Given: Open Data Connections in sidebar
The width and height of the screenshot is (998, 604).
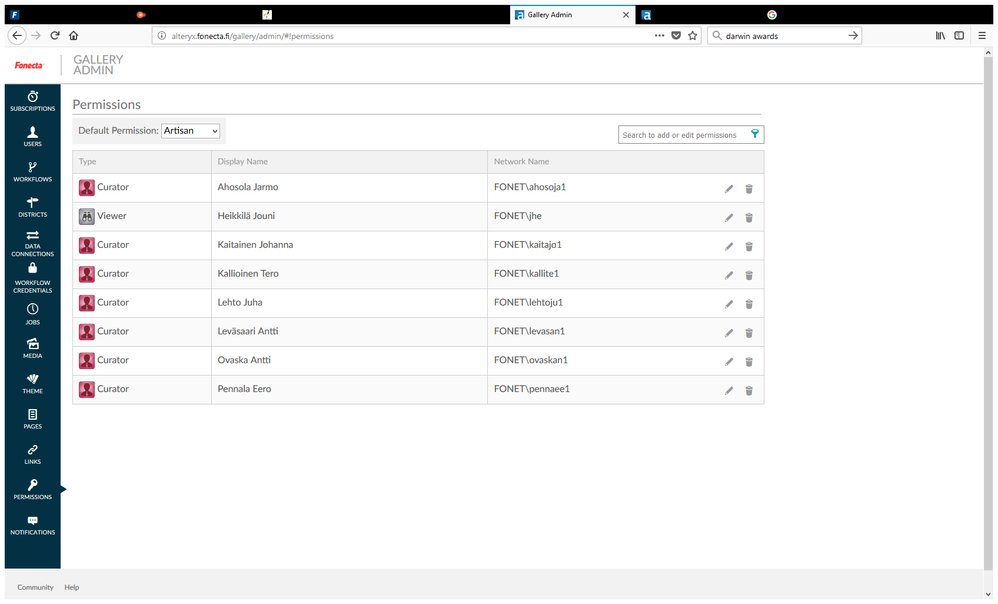Looking at the screenshot, I should point(32,243).
